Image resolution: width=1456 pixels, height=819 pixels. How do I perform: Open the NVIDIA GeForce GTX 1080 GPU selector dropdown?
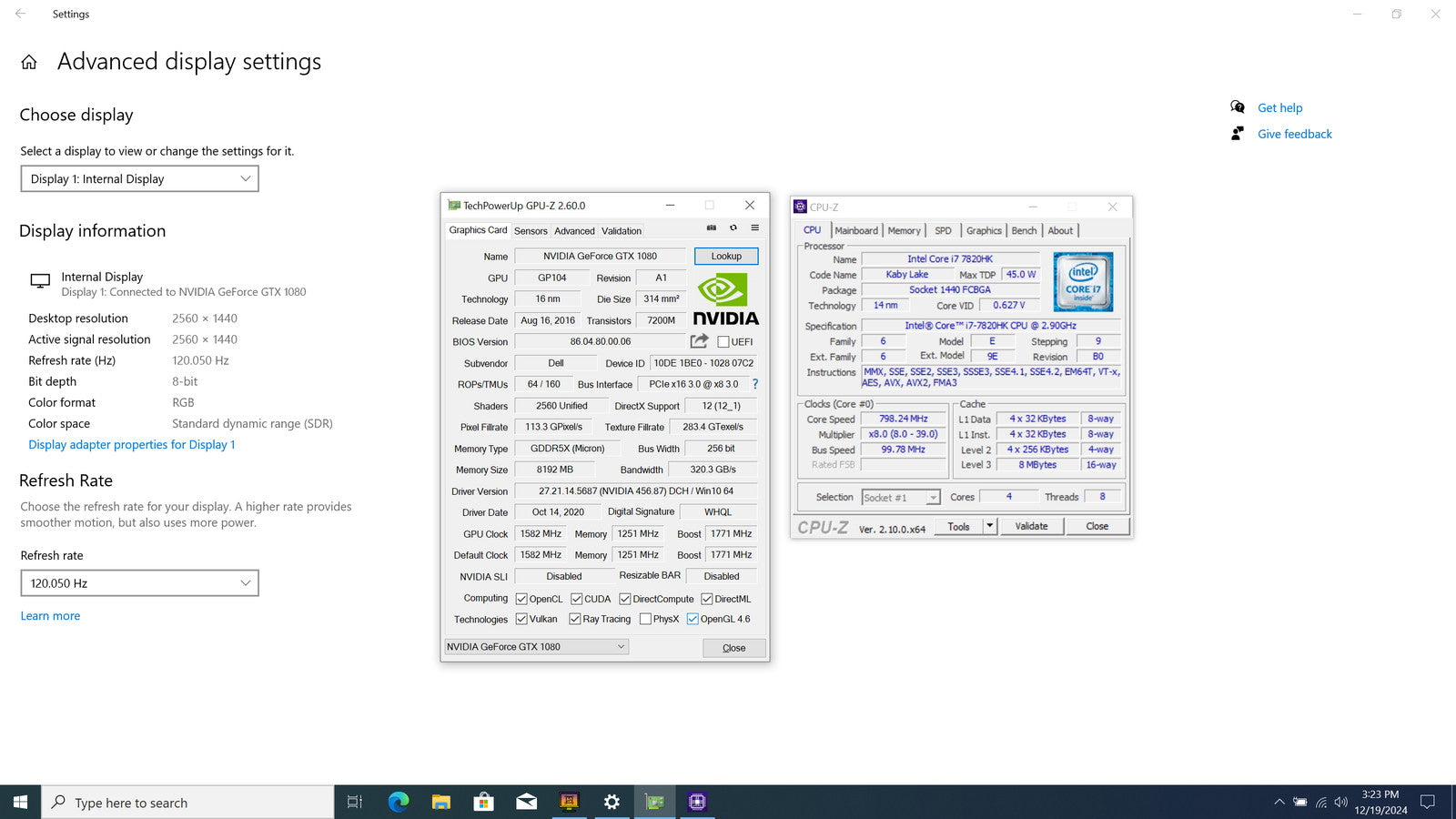[536, 647]
